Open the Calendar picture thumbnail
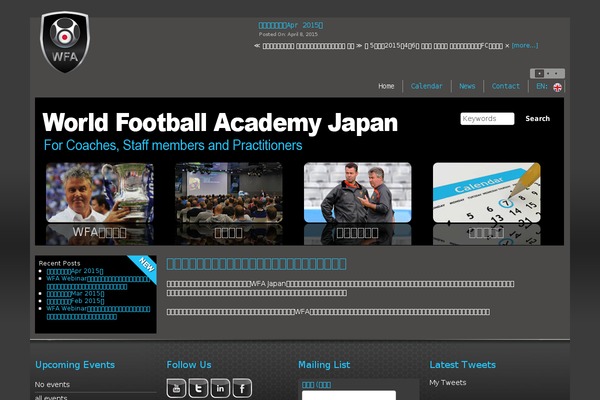600x400 pixels. [487, 193]
